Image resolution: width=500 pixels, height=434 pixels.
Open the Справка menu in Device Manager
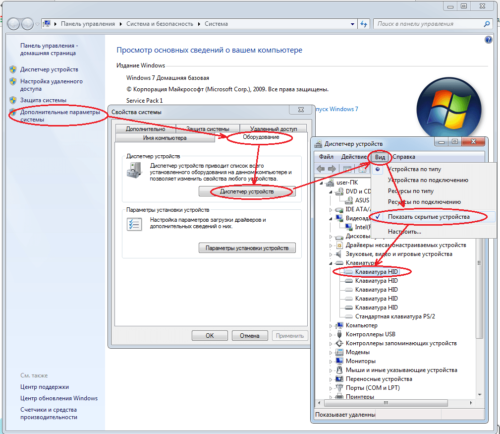coord(404,157)
